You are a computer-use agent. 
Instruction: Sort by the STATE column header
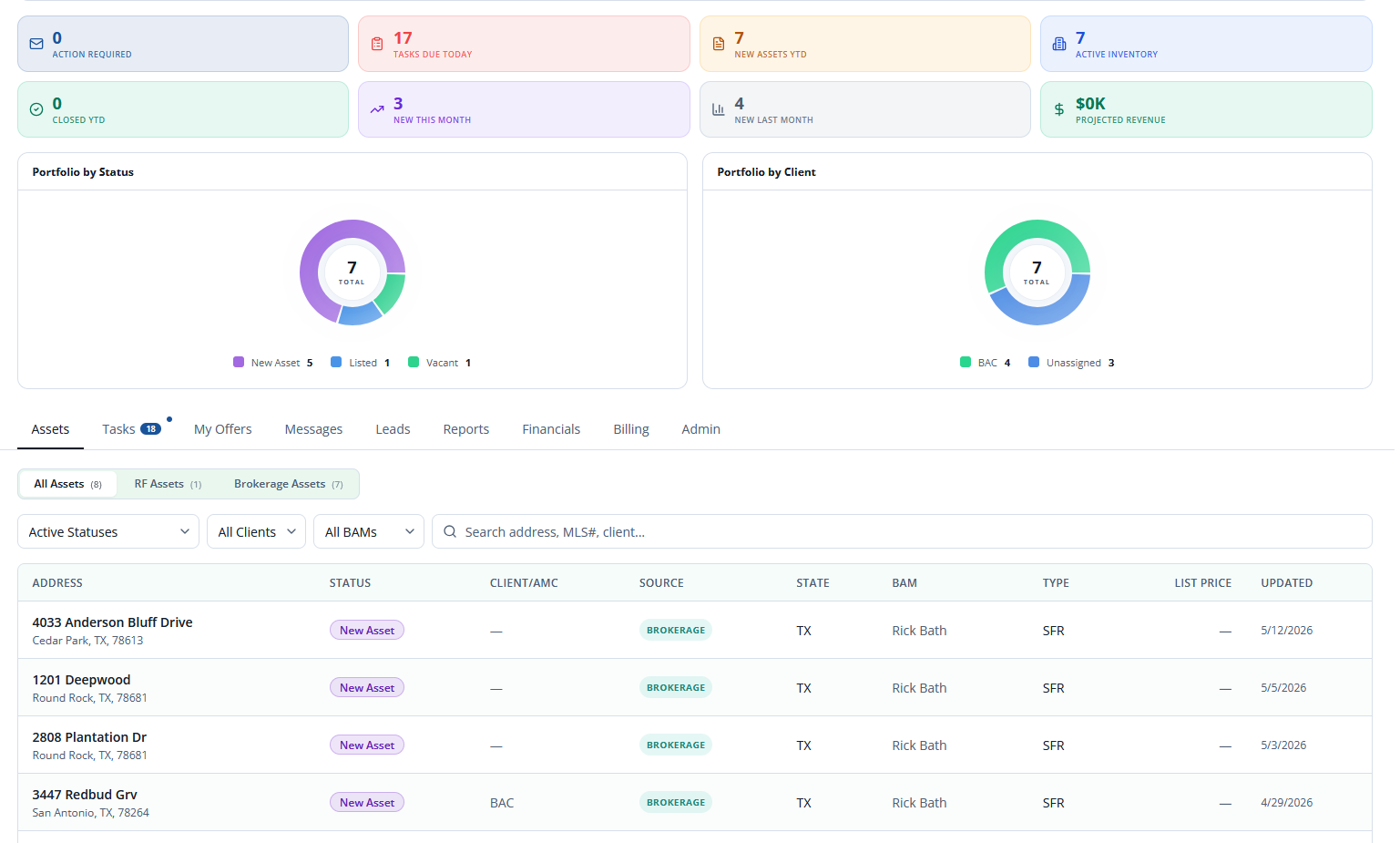click(x=812, y=583)
